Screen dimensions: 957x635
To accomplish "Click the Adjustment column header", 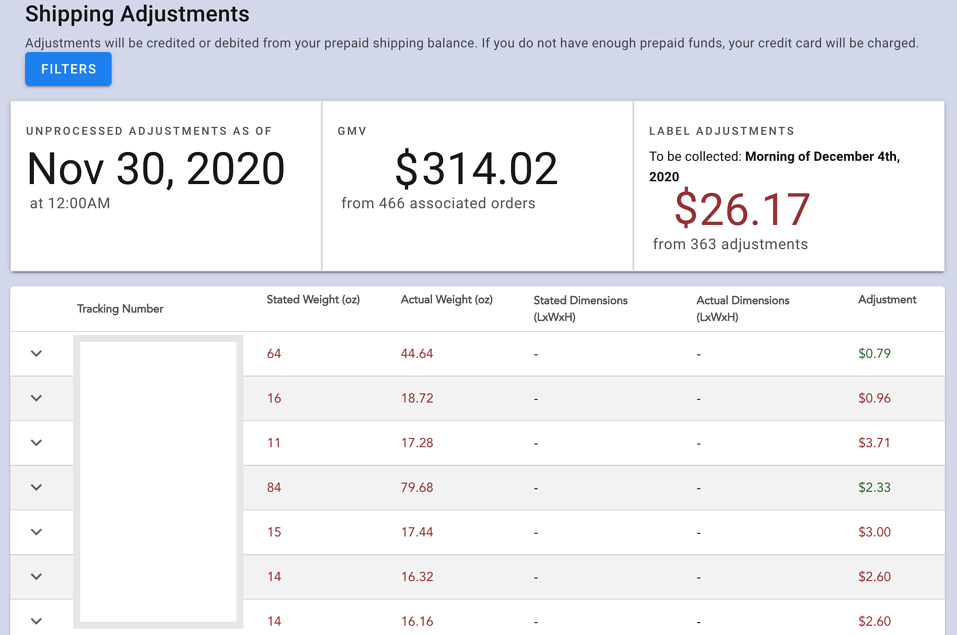I will 887,300.
